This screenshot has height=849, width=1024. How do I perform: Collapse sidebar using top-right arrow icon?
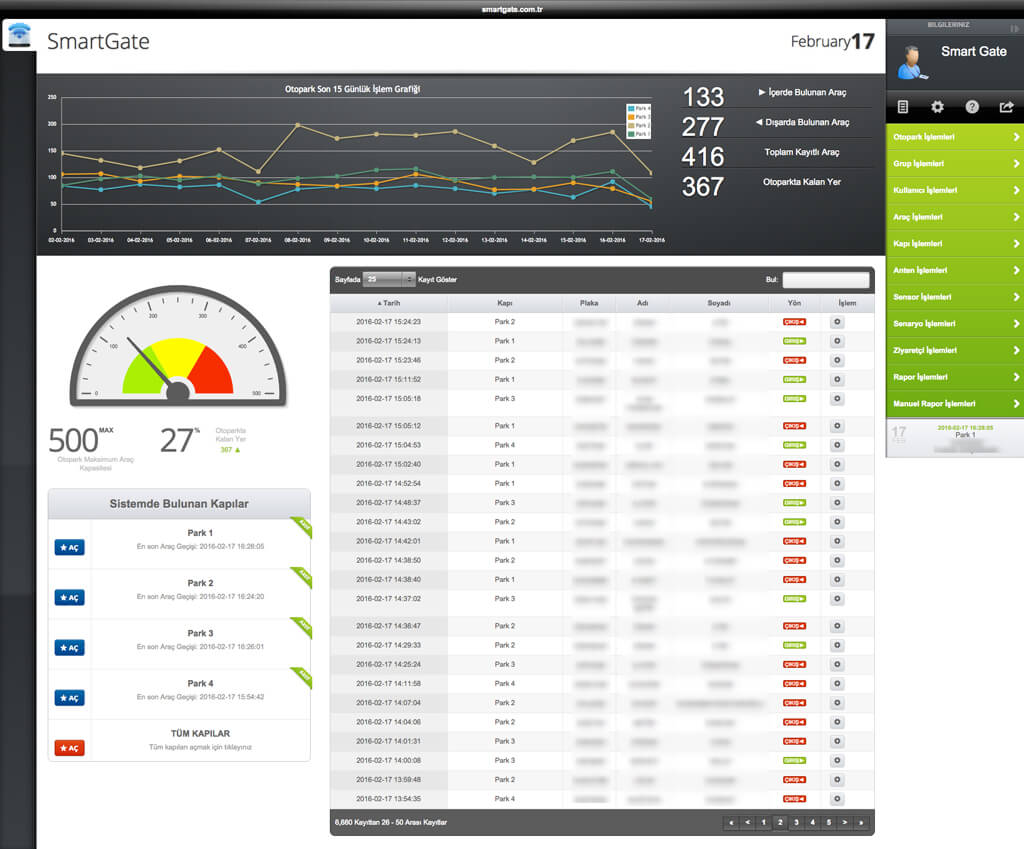[1015, 28]
